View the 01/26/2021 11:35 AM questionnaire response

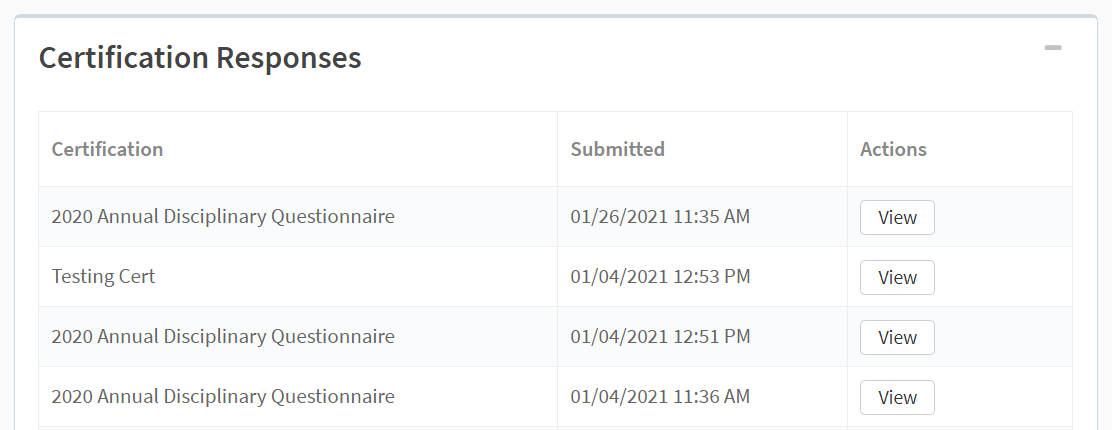tap(897, 217)
